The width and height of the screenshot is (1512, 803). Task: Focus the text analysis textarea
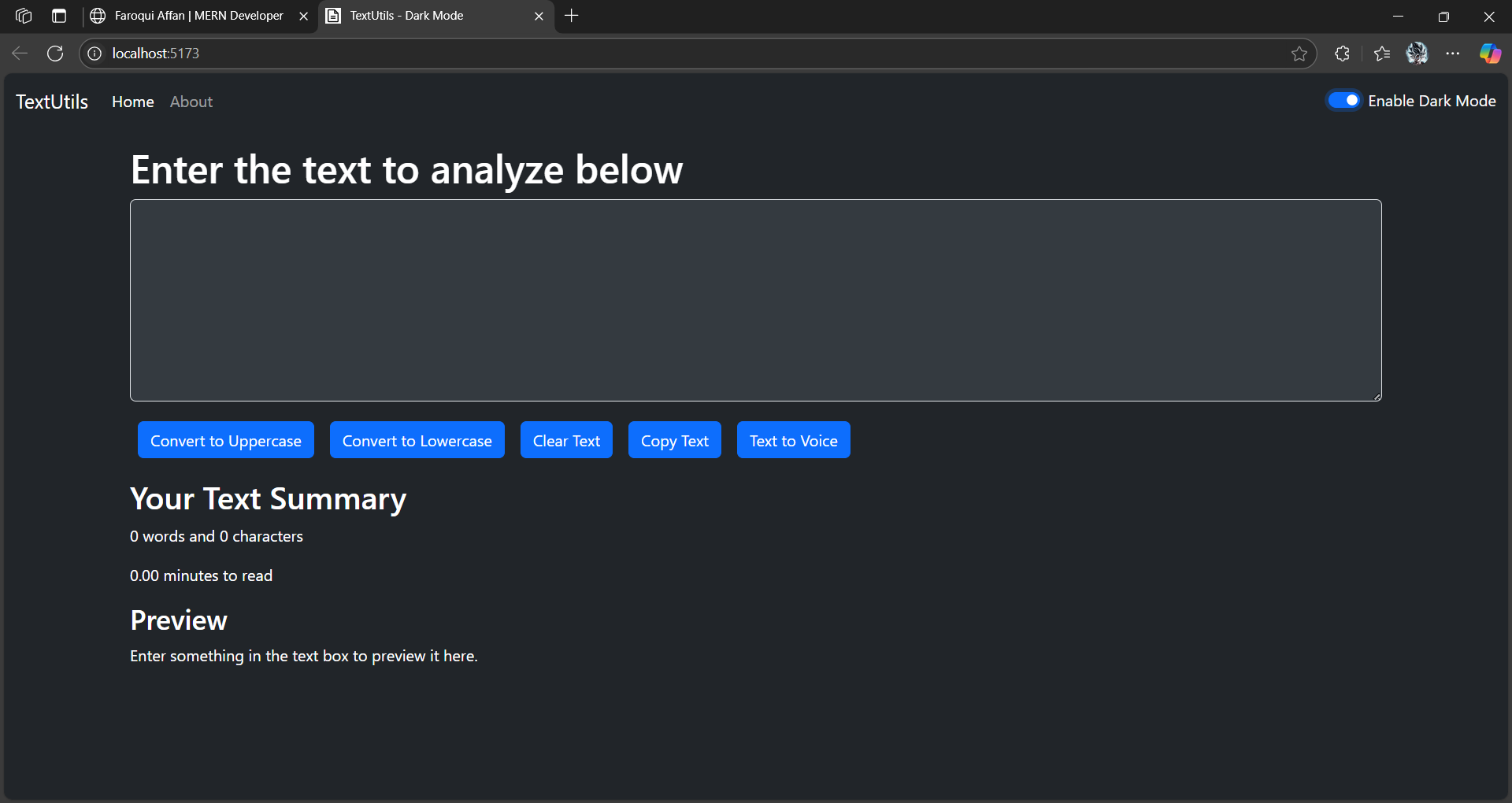point(756,300)
